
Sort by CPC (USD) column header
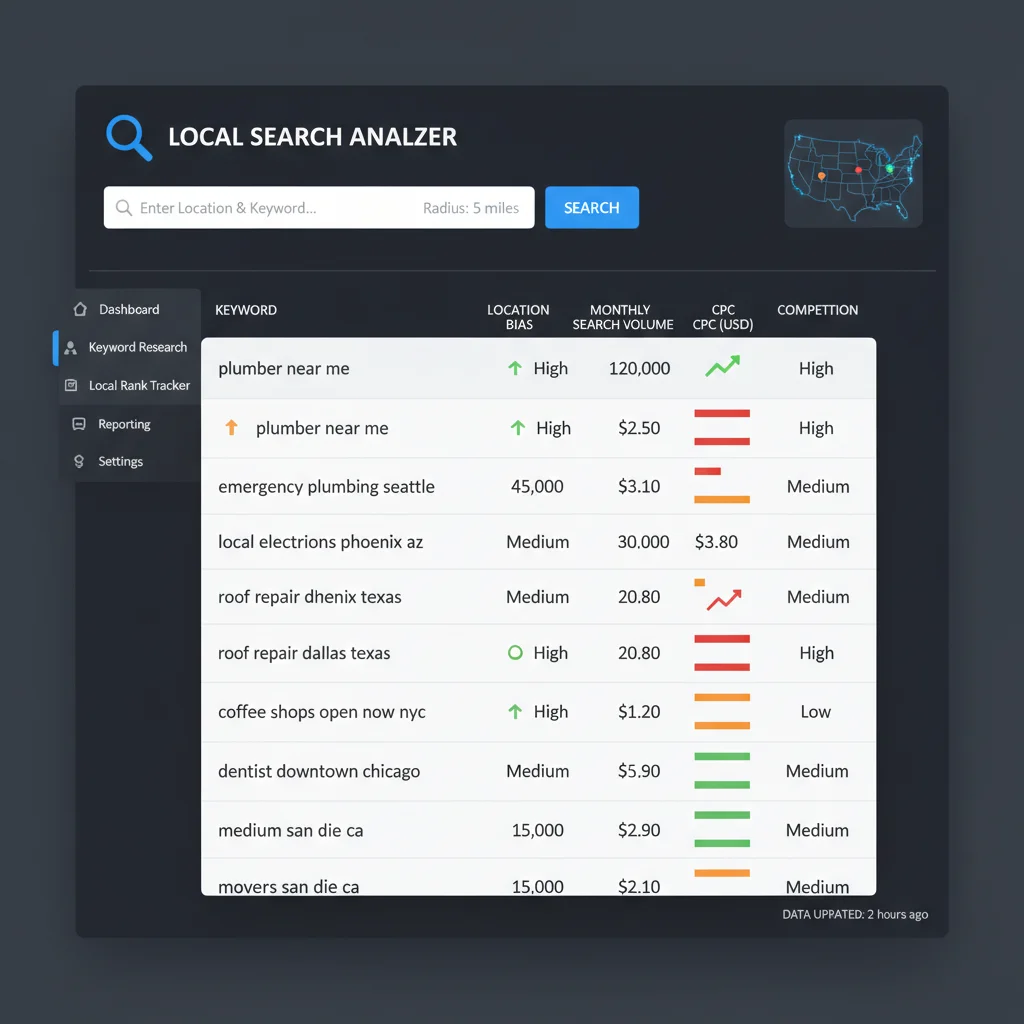tap(722, 317)
